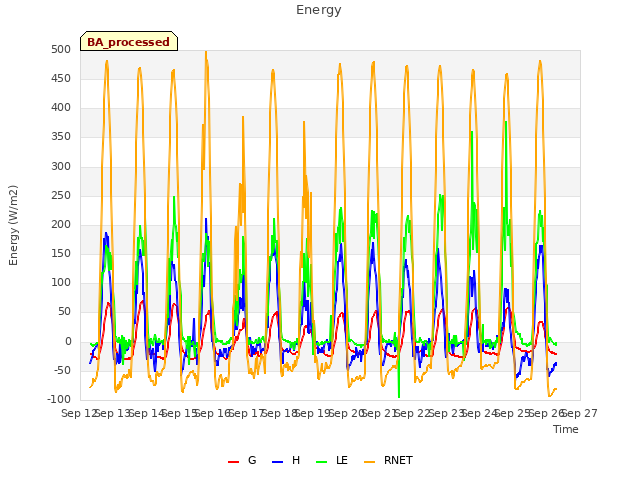The height and width of the screenshot is (480, 640).
Task: Click the Sep 24 x-axis tick label
Action: point(480,414)
